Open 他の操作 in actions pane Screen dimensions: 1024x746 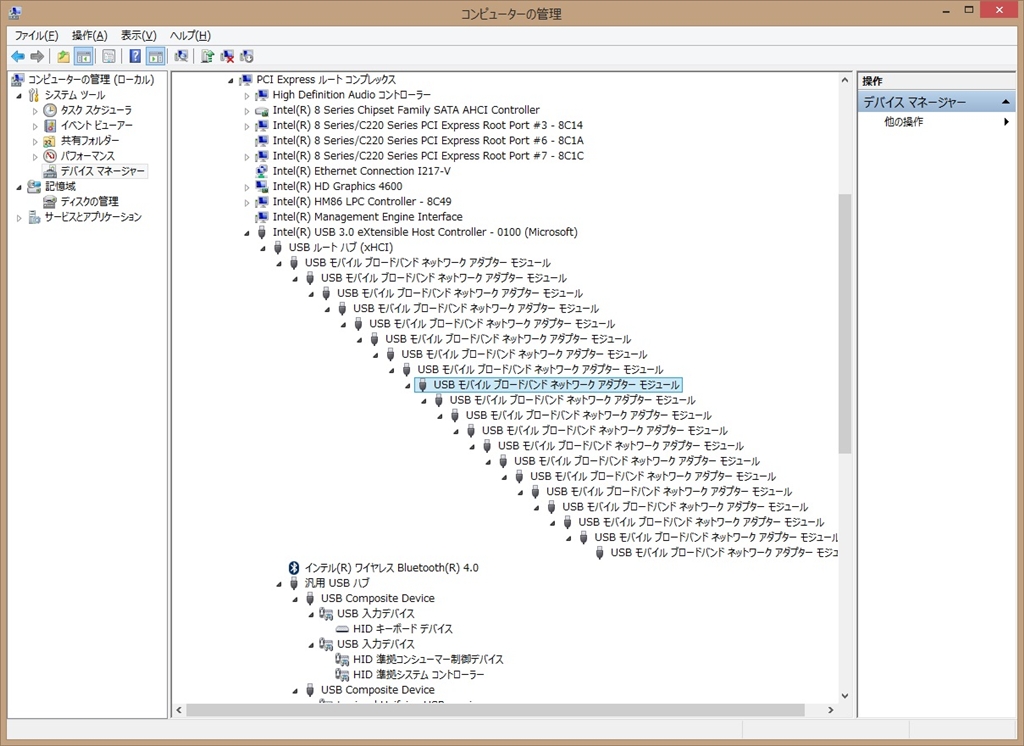903,122
